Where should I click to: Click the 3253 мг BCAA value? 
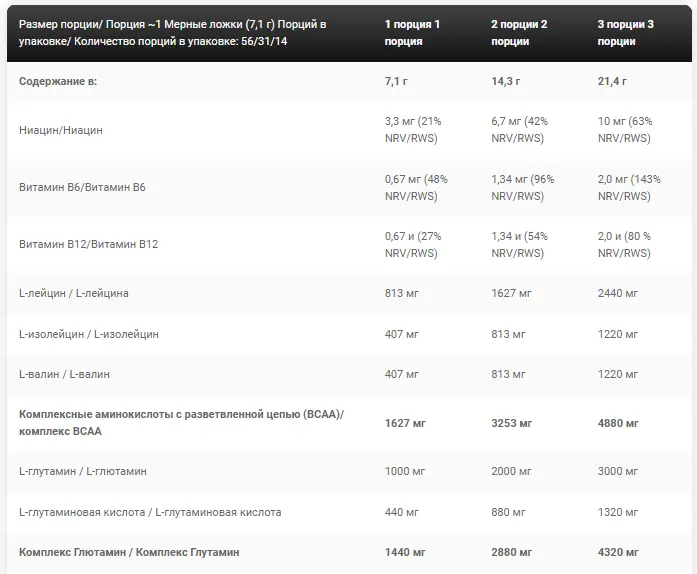pyautogui.click(x=511, y=422)
